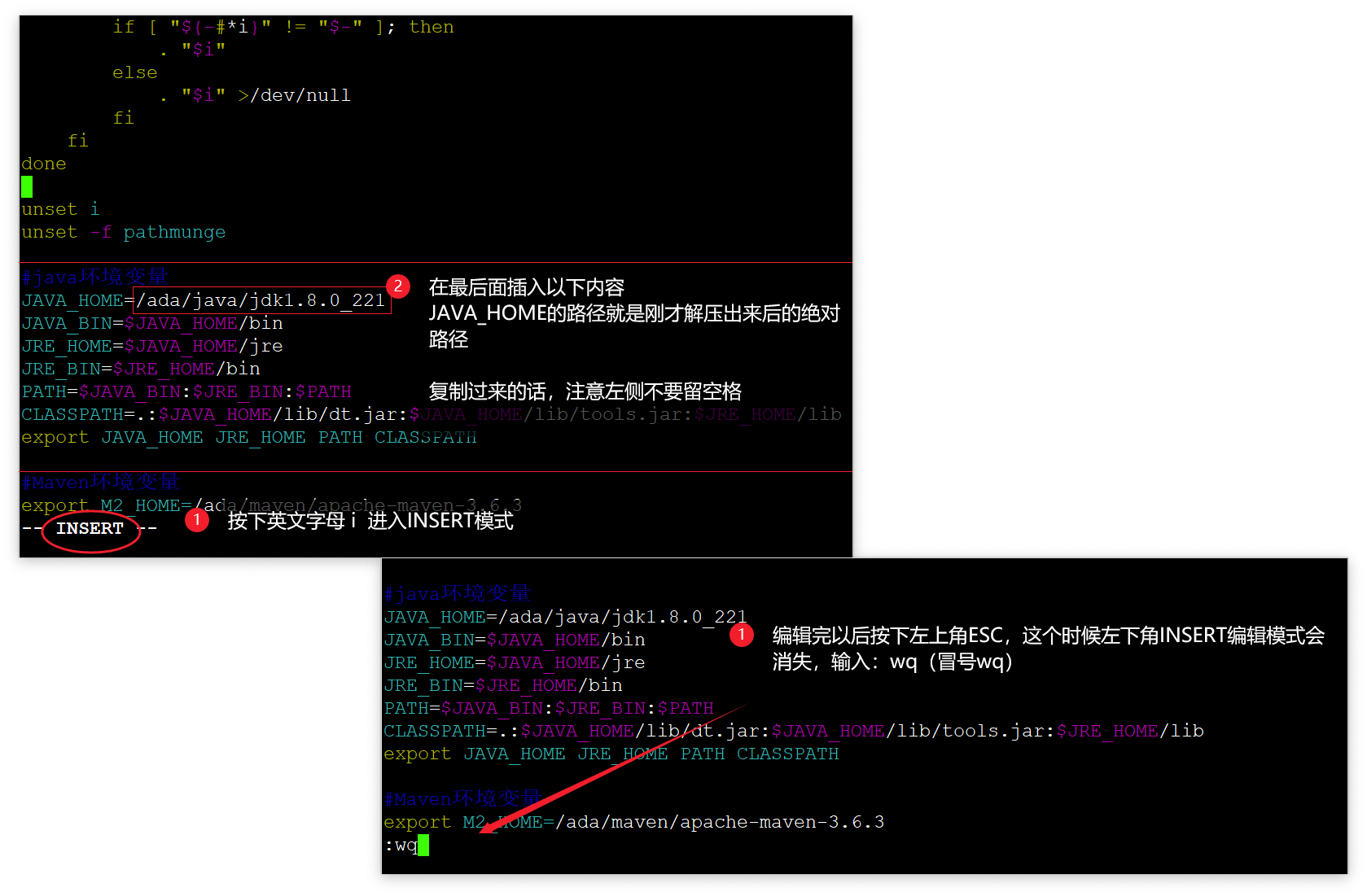Image resolution: width=1367 pixels, height=896 pixels.
Task: Click the red-circled INSERT mode indicator
Action: 90,529
